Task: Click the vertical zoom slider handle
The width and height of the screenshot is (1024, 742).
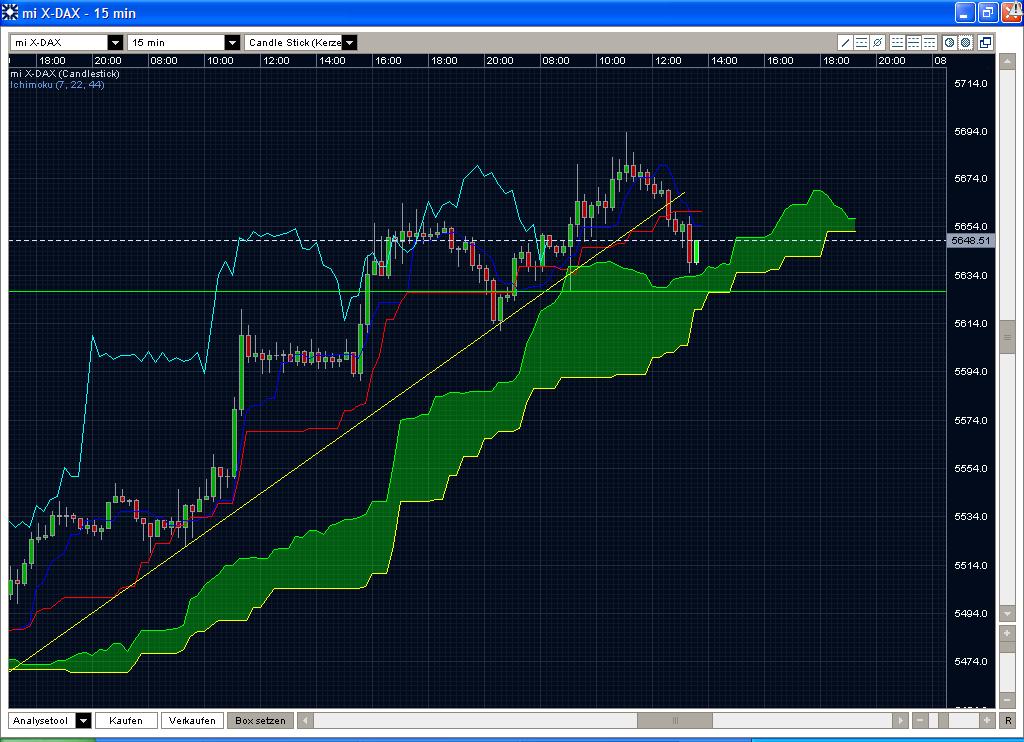Action: point(1007,647)
